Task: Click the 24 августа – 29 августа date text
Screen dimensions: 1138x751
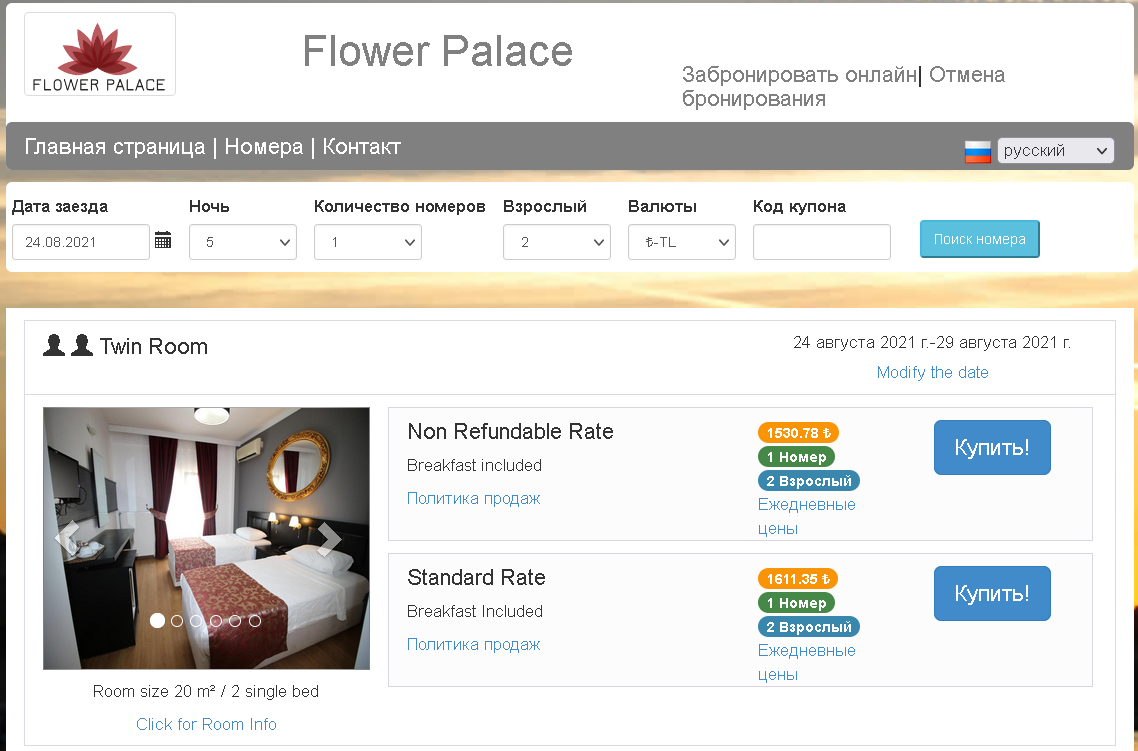Action: 932,342
